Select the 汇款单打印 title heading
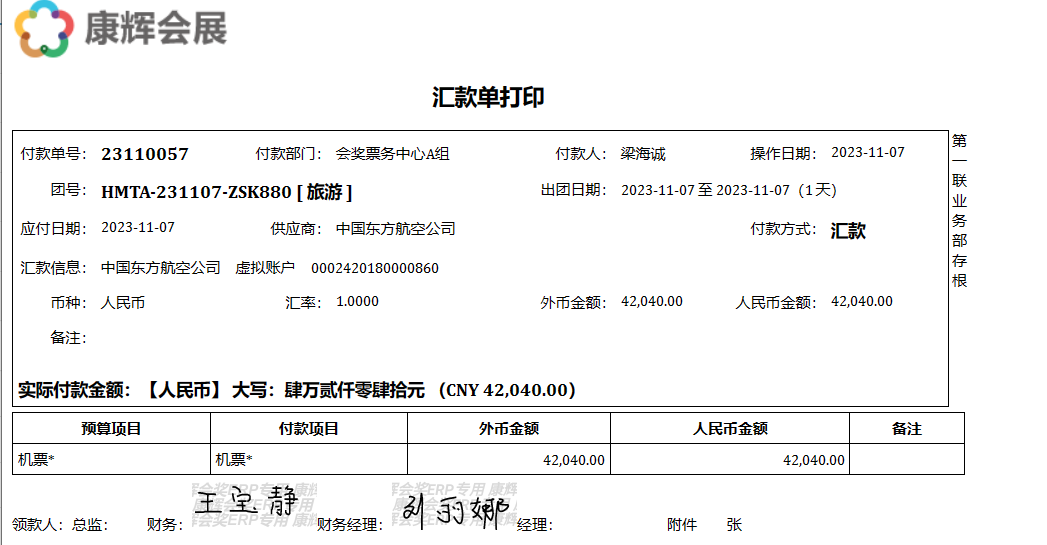 click(488, 97)
